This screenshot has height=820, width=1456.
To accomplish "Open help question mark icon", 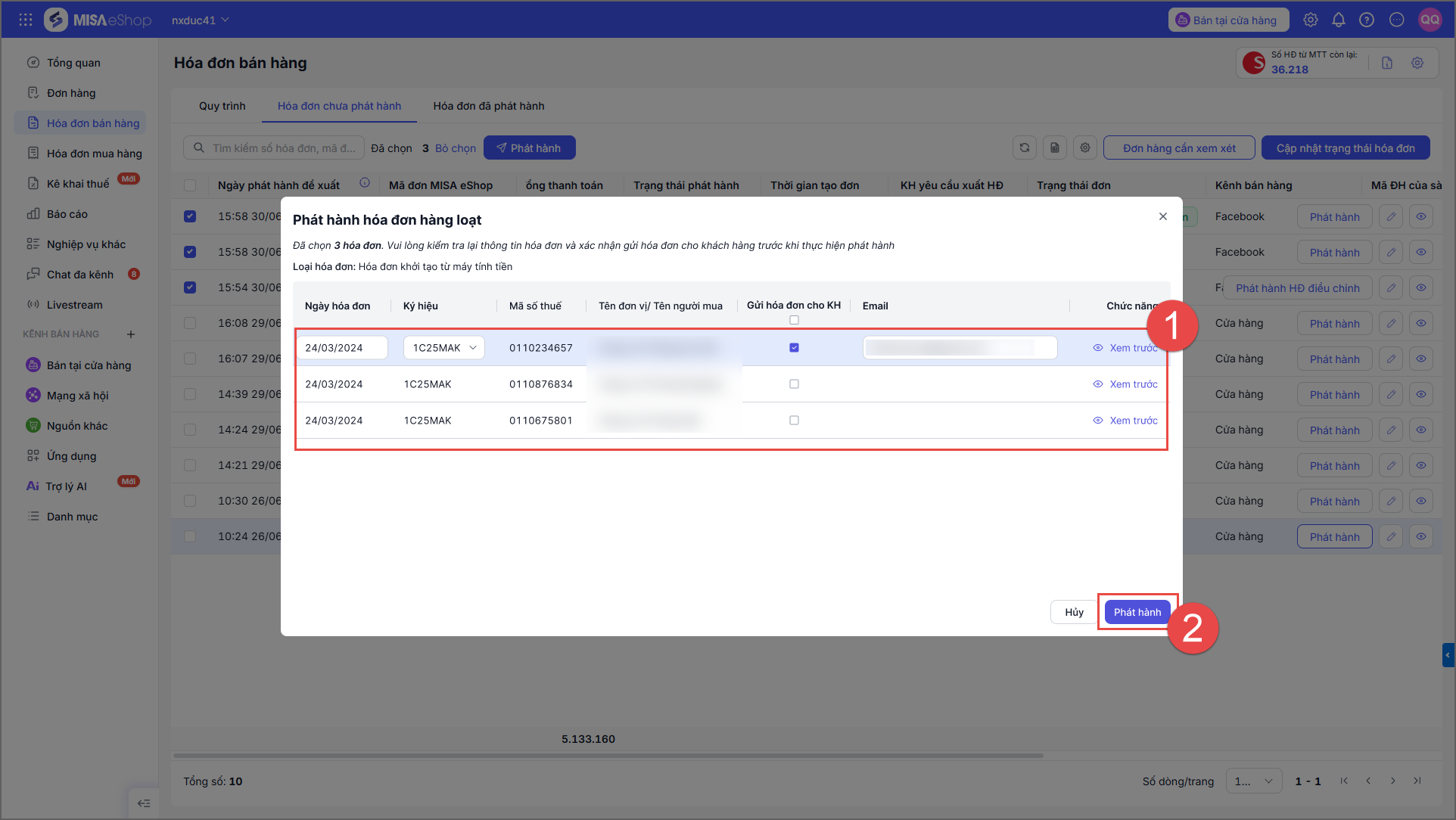I will [1367, 20].
